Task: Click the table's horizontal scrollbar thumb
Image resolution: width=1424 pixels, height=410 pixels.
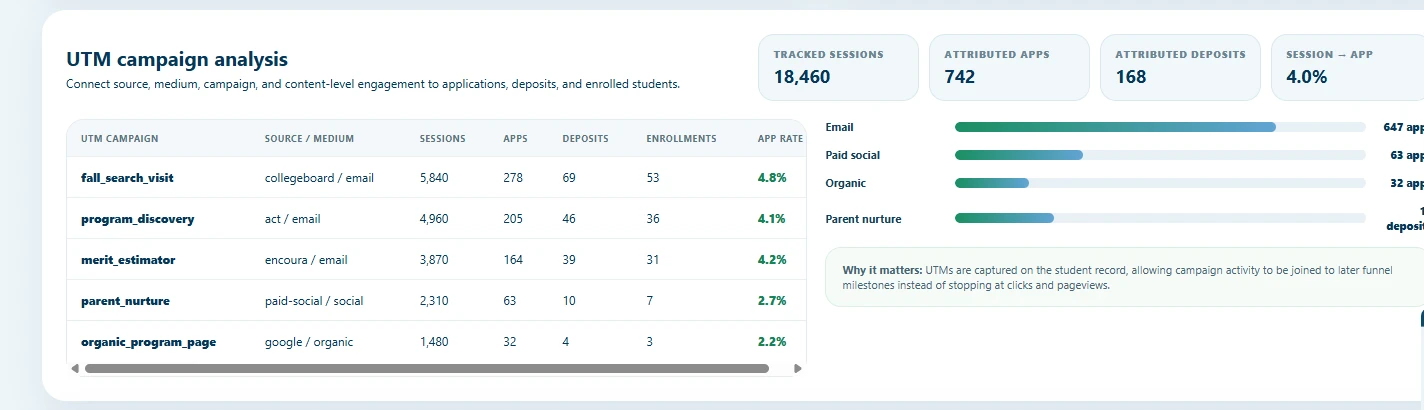Action: tap(427, 368)
